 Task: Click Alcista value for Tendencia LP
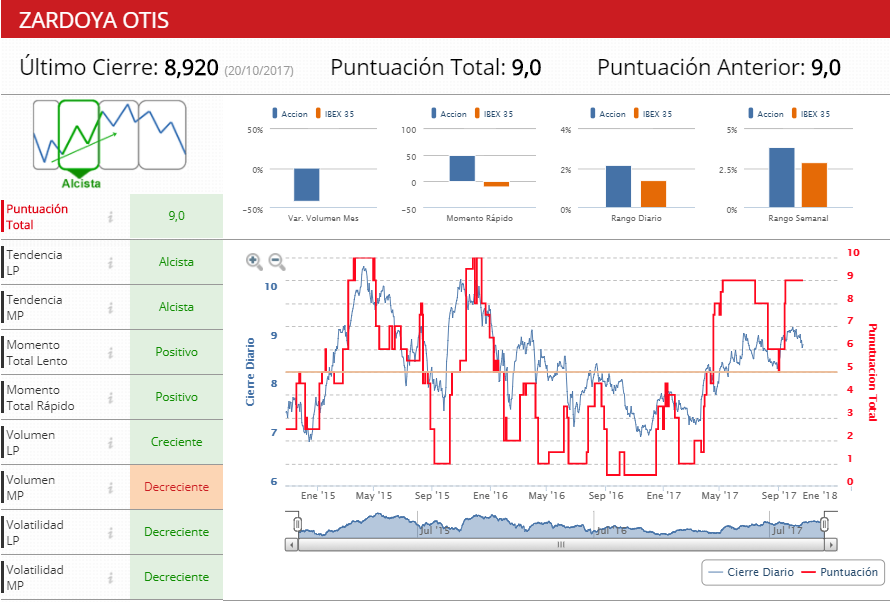(176, 262)
